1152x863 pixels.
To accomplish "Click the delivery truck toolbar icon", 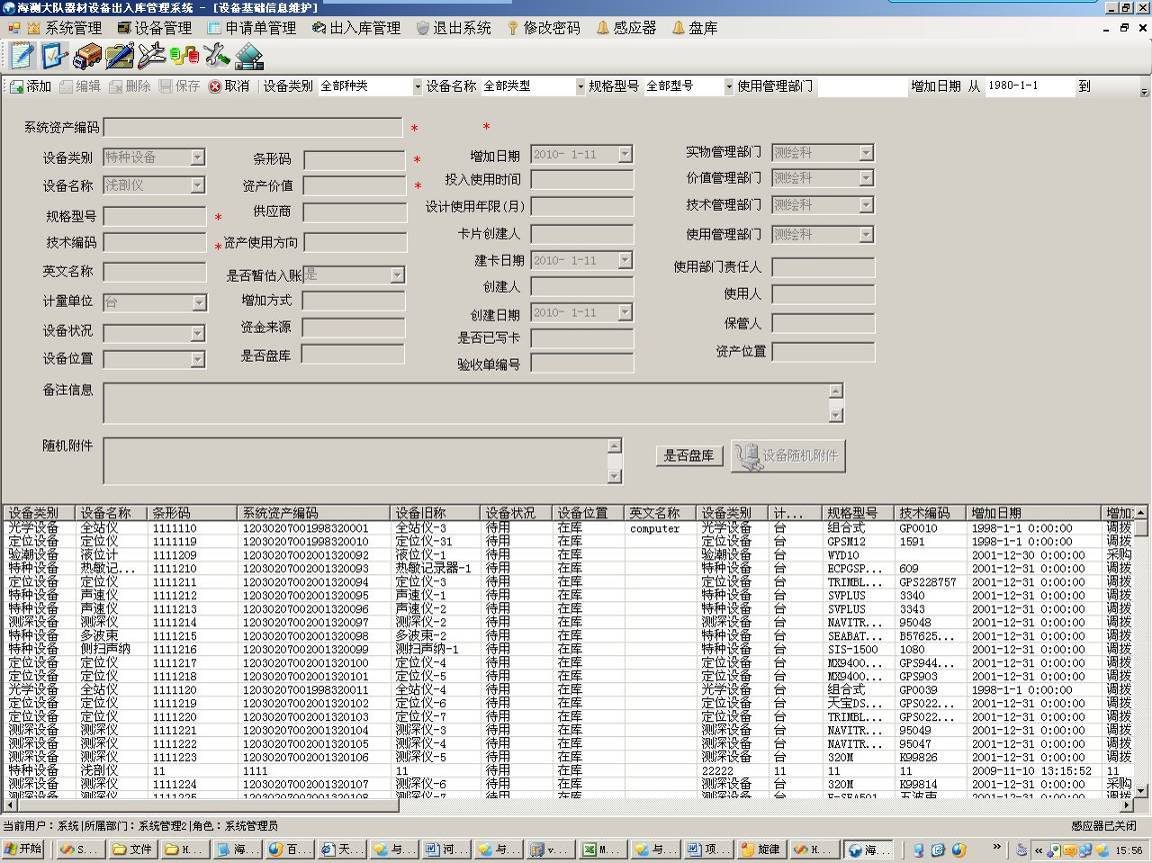I will pyautogui.click(x=87, y=55).
